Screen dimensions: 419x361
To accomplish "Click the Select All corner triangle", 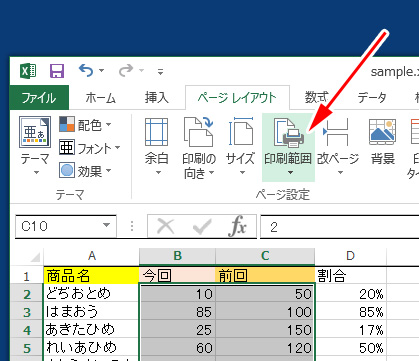I will point(35,257).
